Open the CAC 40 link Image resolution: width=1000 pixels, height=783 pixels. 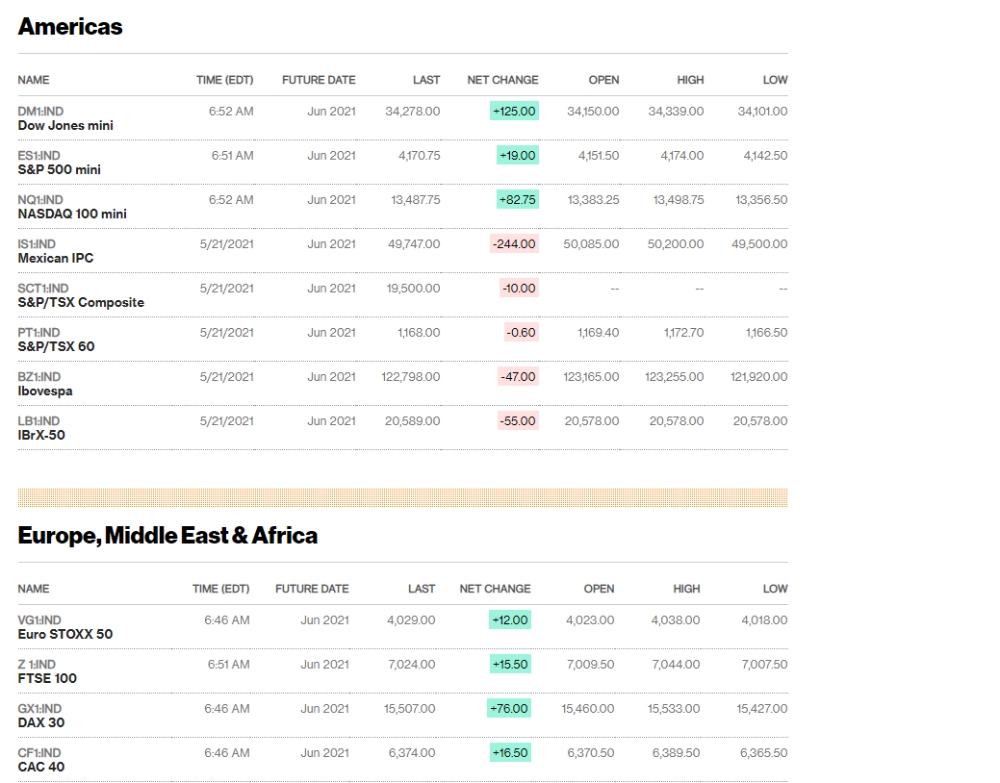pos(41,766)
